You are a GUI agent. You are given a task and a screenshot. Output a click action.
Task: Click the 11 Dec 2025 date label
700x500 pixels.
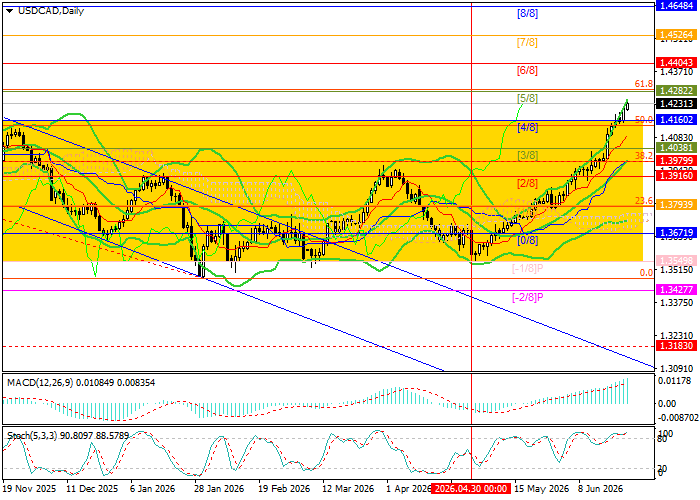click(92, 488)
